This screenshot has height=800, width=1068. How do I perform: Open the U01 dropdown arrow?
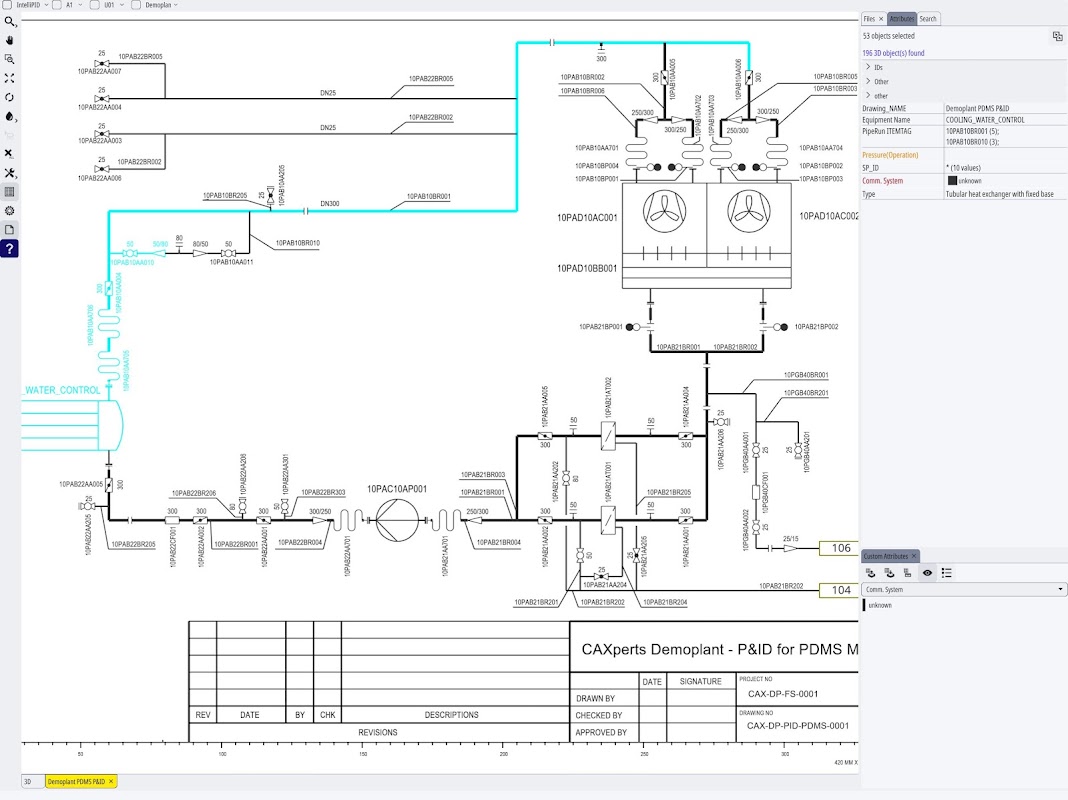tap(123, 5)
